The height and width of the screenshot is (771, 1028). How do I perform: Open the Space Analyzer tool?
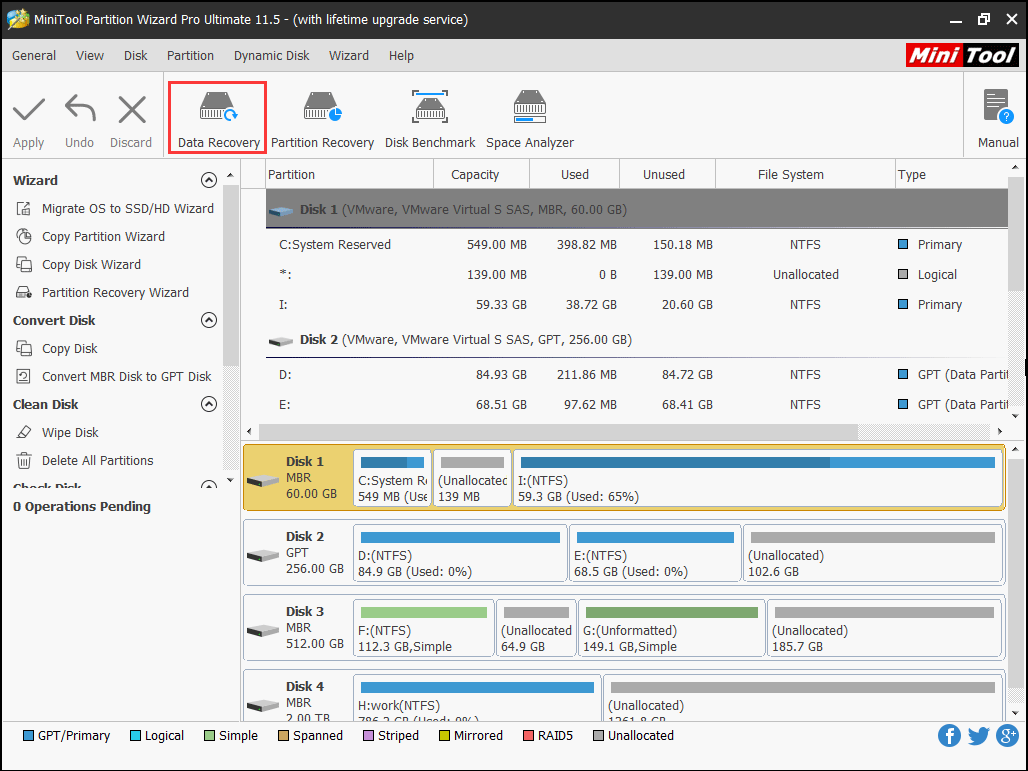tap(530, 118)
